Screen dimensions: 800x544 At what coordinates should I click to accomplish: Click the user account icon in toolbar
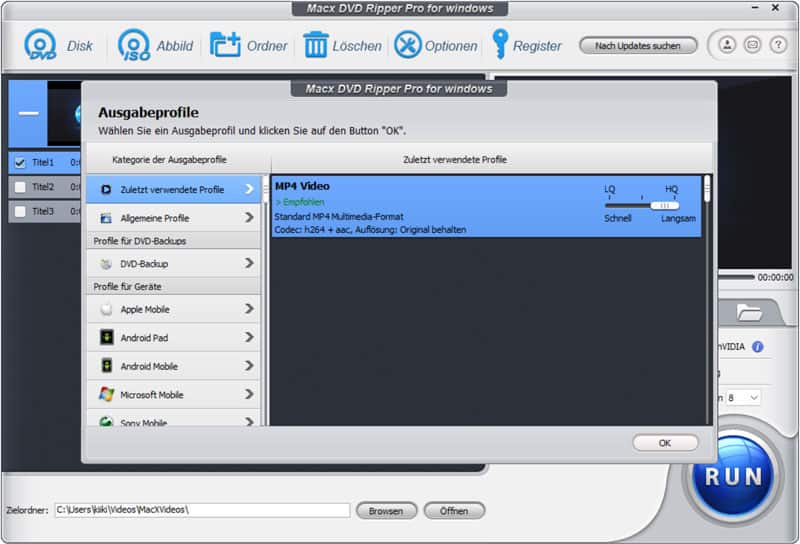click(x=727, y=45)
